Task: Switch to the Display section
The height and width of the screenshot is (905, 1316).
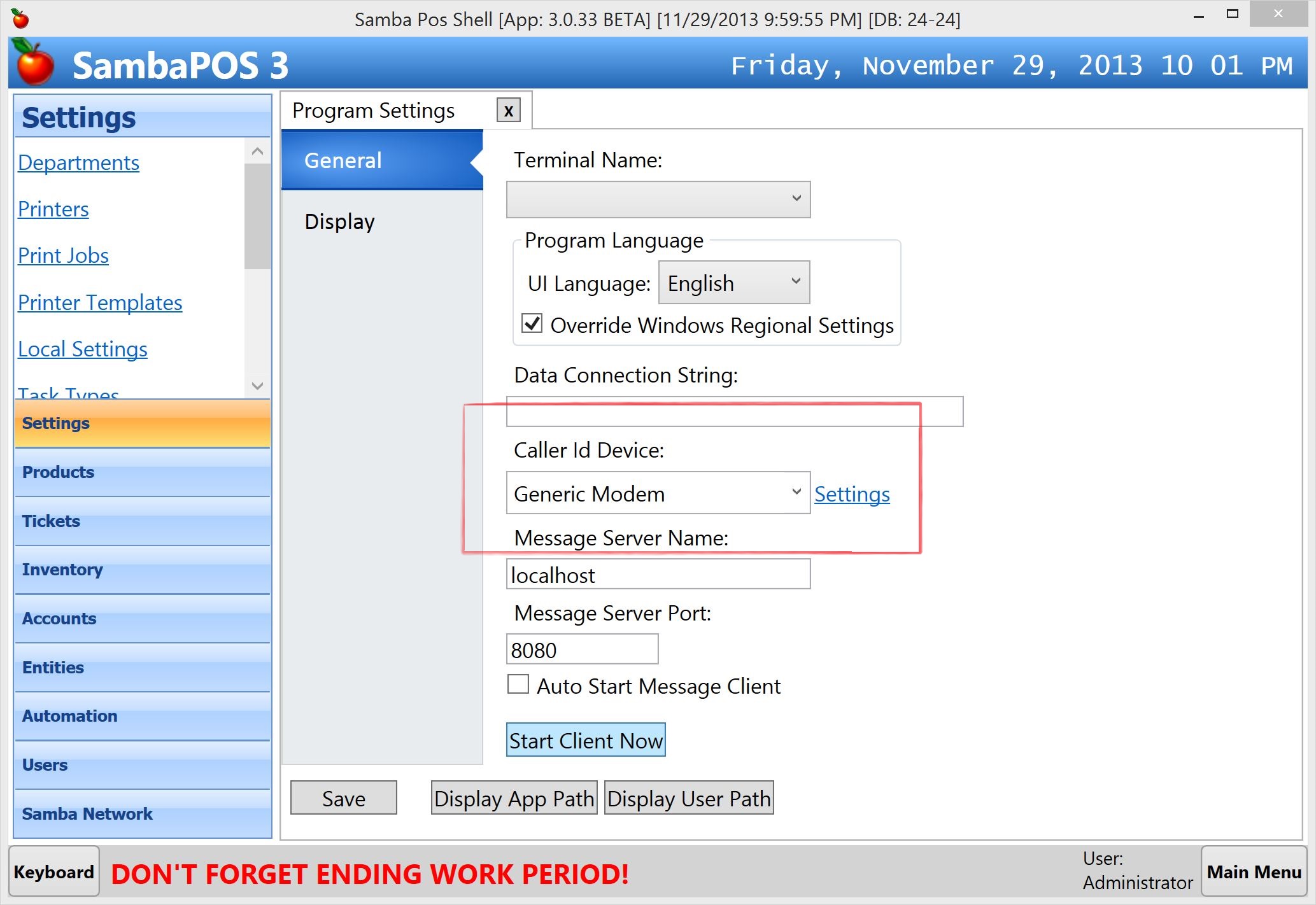Action: point(340,221)
